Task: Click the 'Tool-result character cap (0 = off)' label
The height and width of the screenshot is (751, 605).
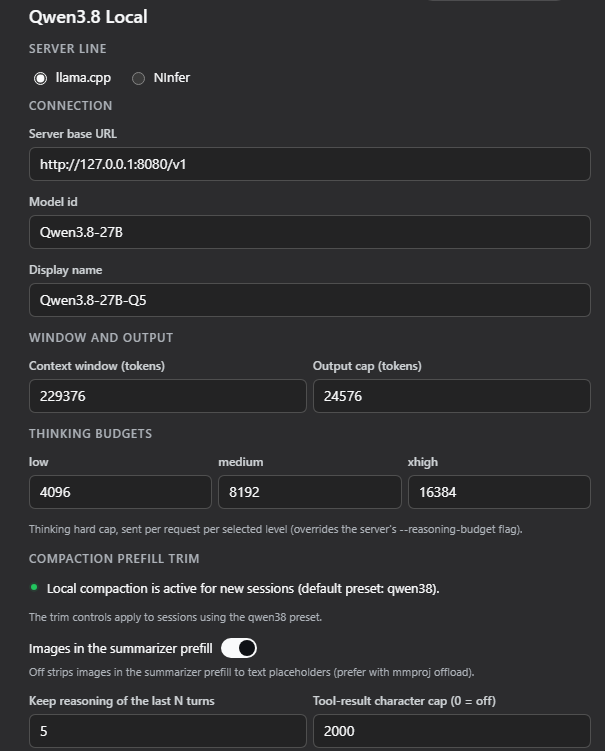Action: tap(404, 701)
